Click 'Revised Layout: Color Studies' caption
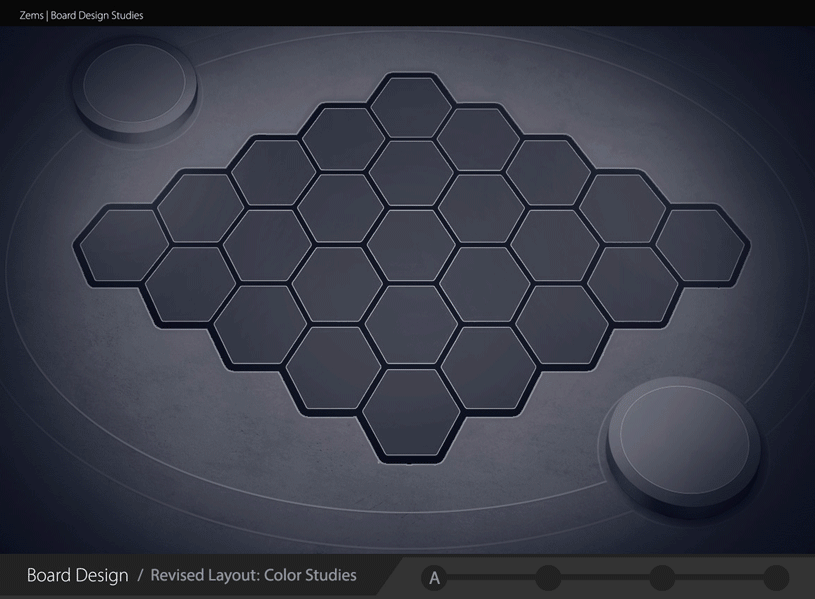 point(253,575)
